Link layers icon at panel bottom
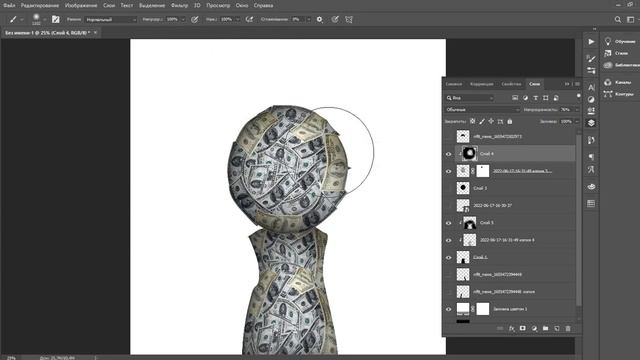640x360 pixels. pyautogui.click(x=500, y=328)
